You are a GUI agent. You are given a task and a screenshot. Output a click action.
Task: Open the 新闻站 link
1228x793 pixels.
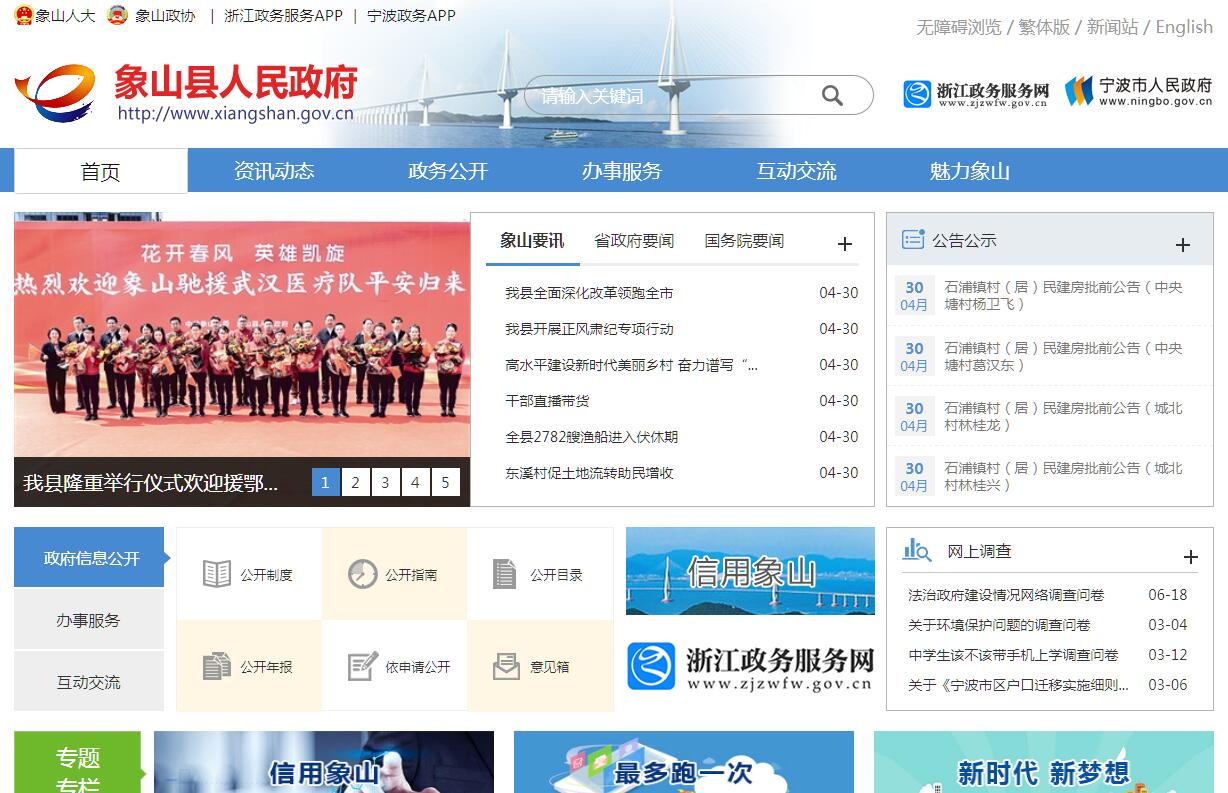click(x=1112, y=27)
